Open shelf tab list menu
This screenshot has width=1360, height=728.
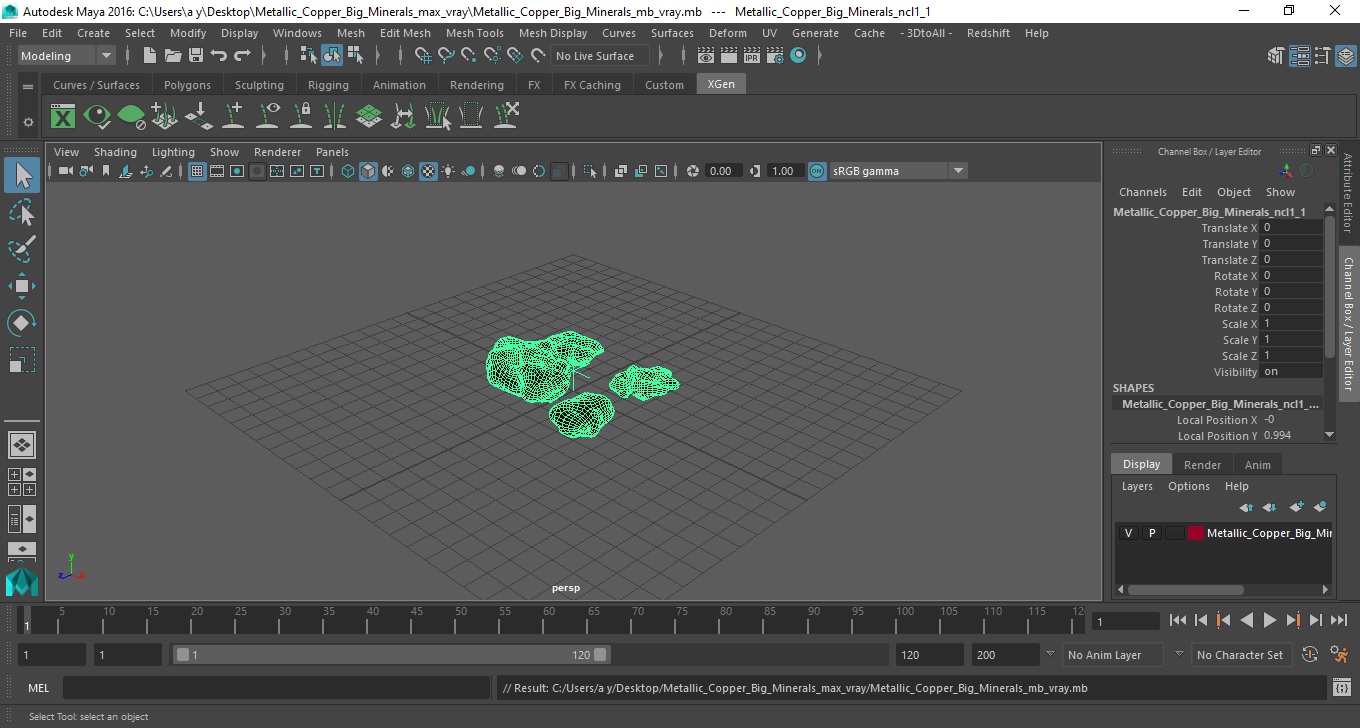(28, 86)
